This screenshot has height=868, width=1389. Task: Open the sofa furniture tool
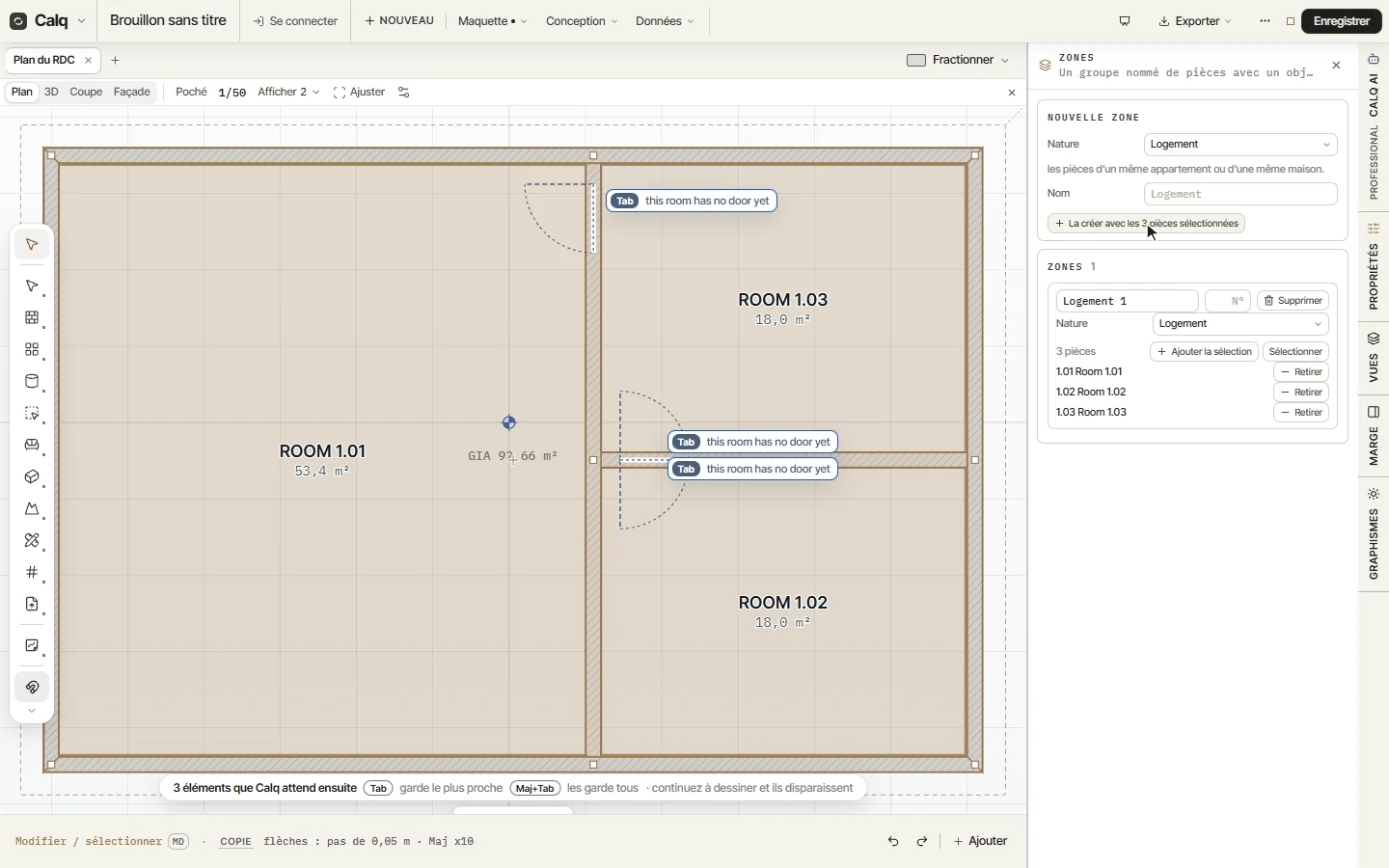point(32,445)
